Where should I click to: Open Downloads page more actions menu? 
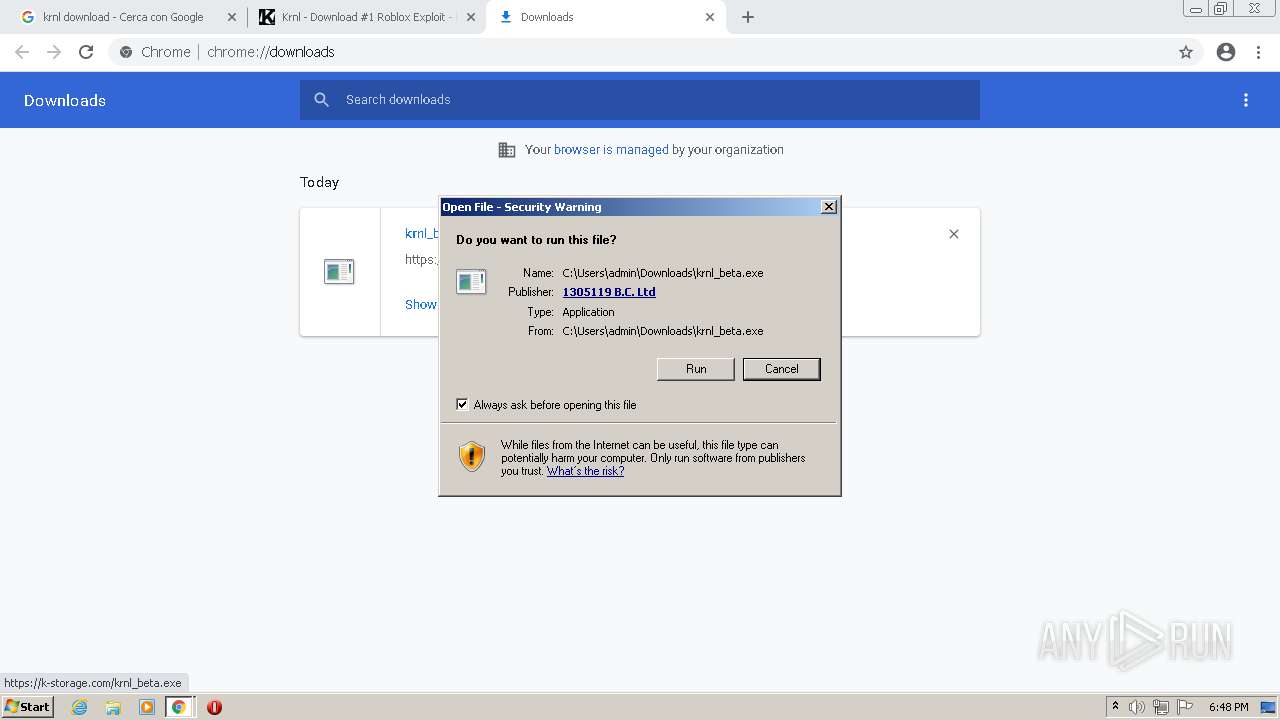[1246, 100]
